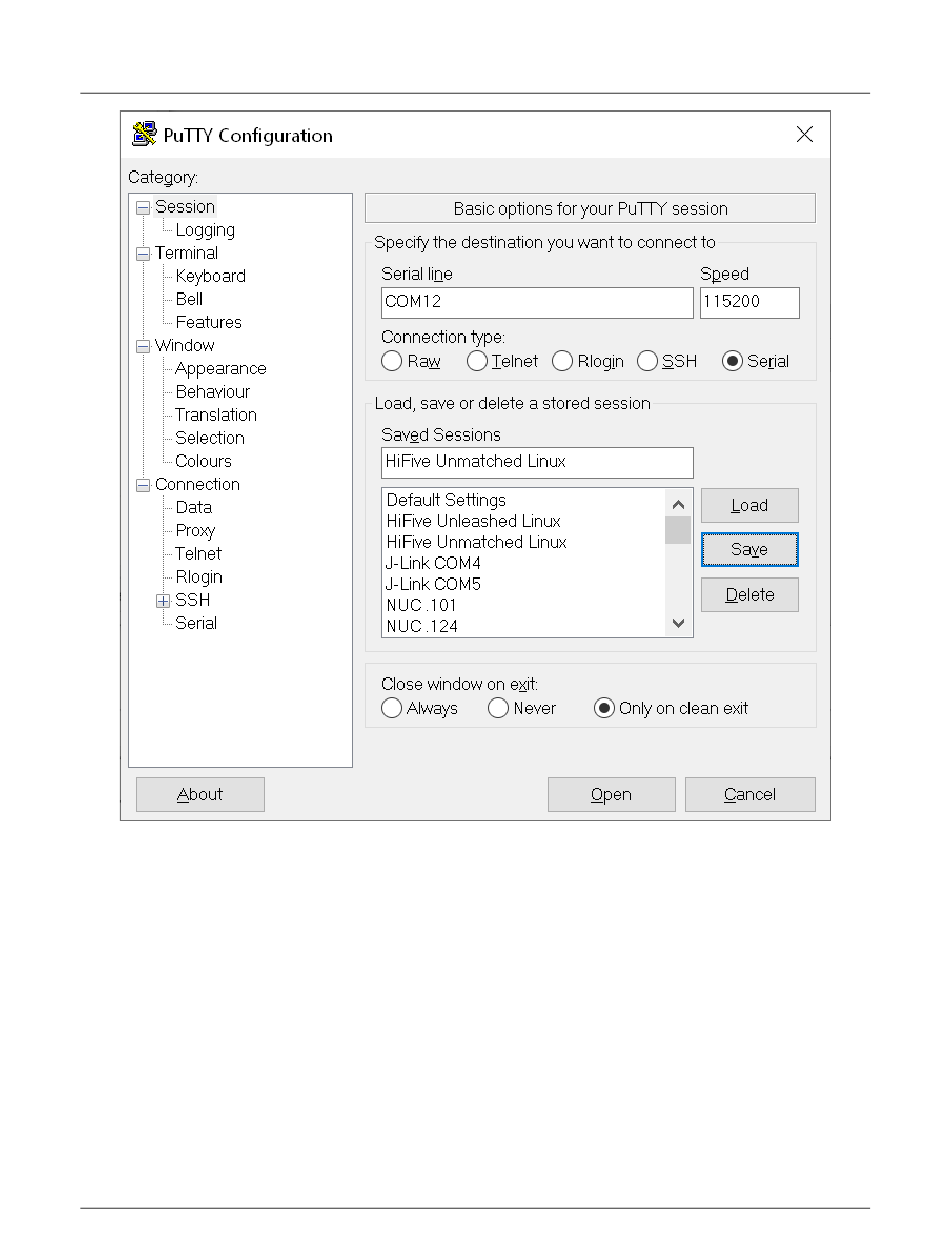Open the Terminal category
950x1254 pixels.
pyautogui.click(x=186, y=253)
